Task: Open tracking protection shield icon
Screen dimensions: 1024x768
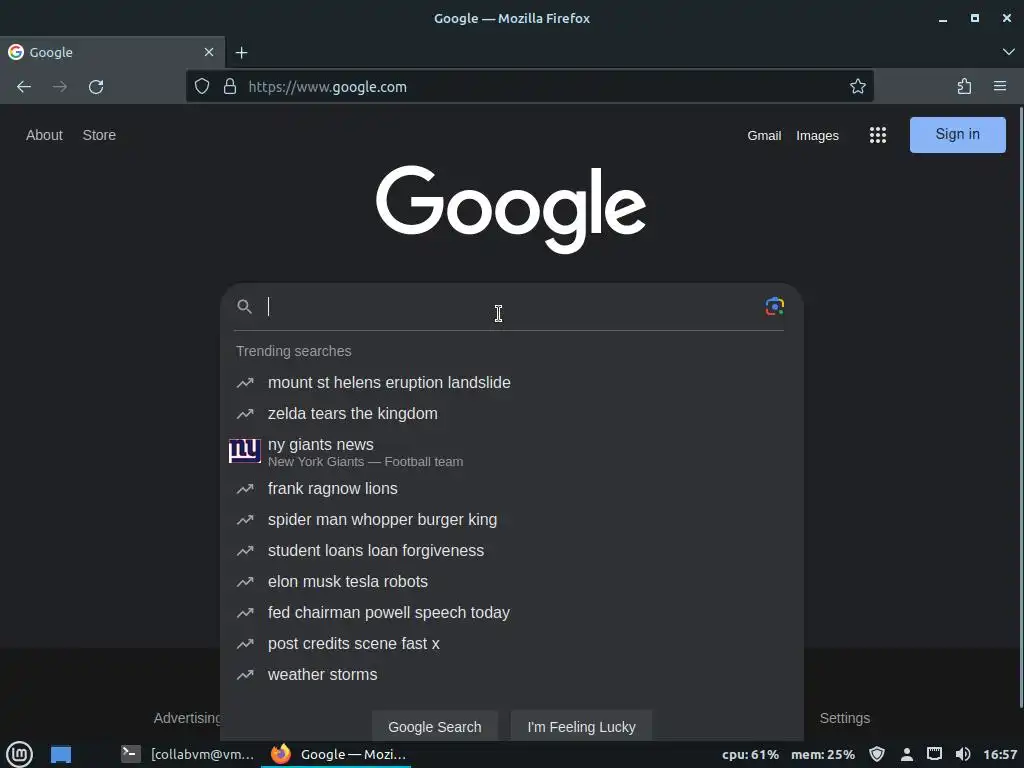Action: tap(202, 86)
